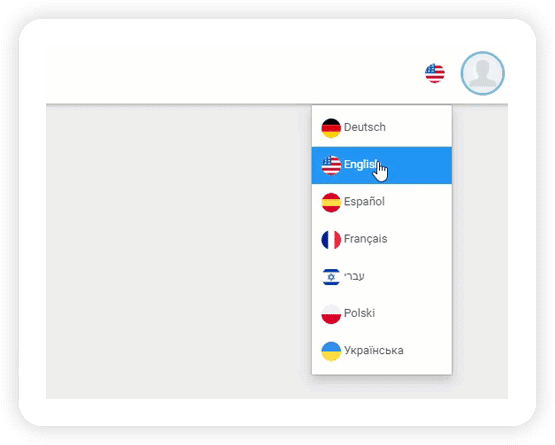Screen dimensions: 555x445
Task: Click empty space right of Deutsch label
Action: pyautogui.click(x=418, y=127)
